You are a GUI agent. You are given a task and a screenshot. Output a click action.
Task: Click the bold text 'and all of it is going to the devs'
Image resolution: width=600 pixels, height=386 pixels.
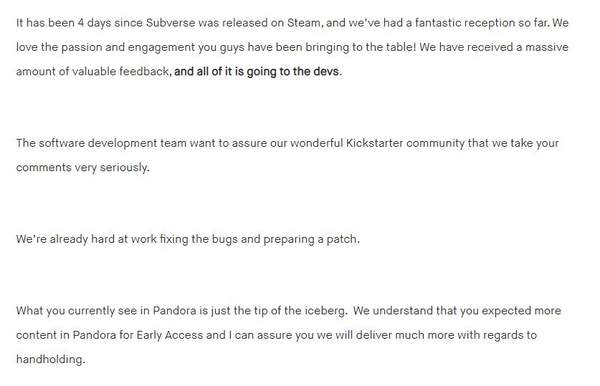pyautogui.click(x=257, y=72)
